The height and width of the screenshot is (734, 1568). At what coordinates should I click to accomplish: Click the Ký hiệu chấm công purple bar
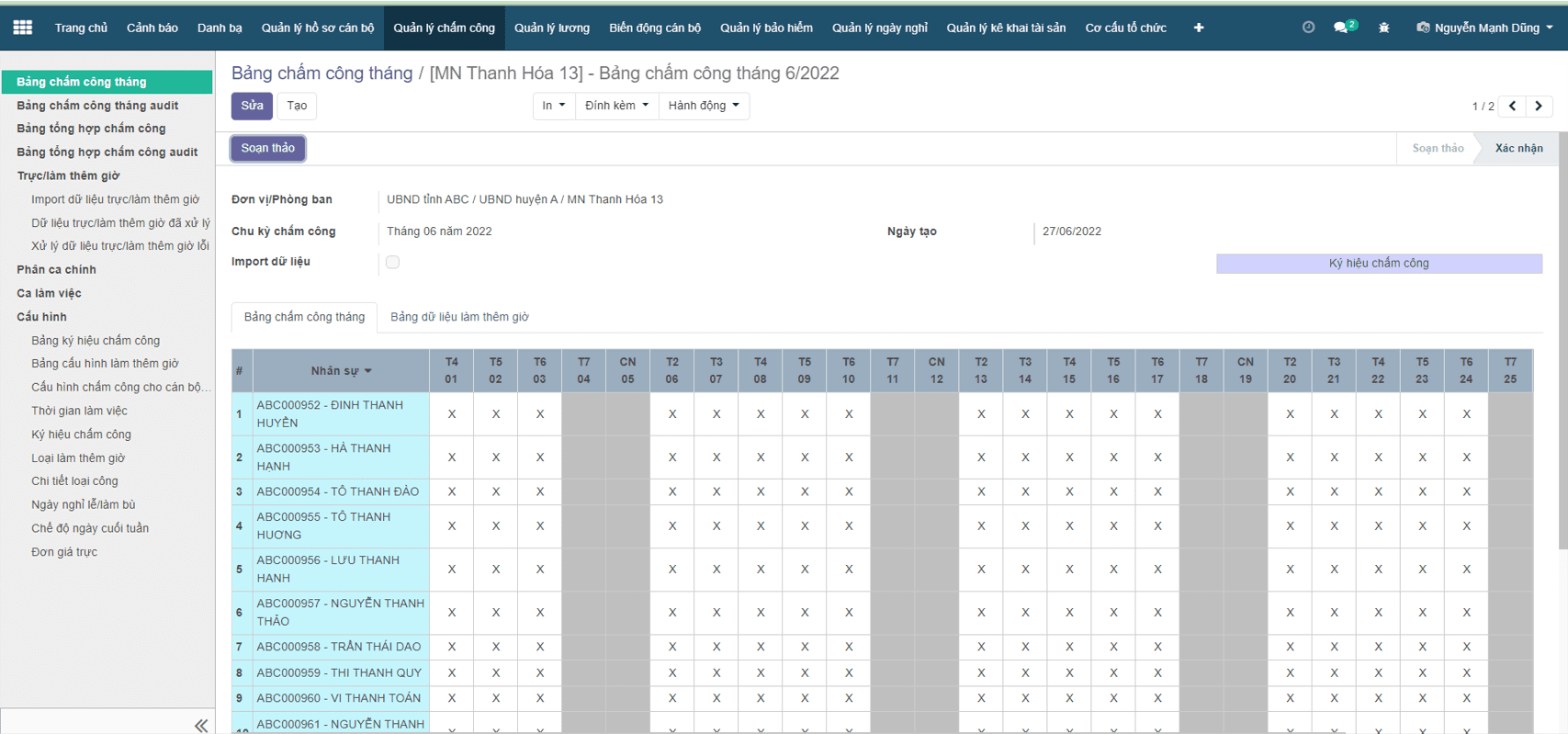(x=1379, y=264)
